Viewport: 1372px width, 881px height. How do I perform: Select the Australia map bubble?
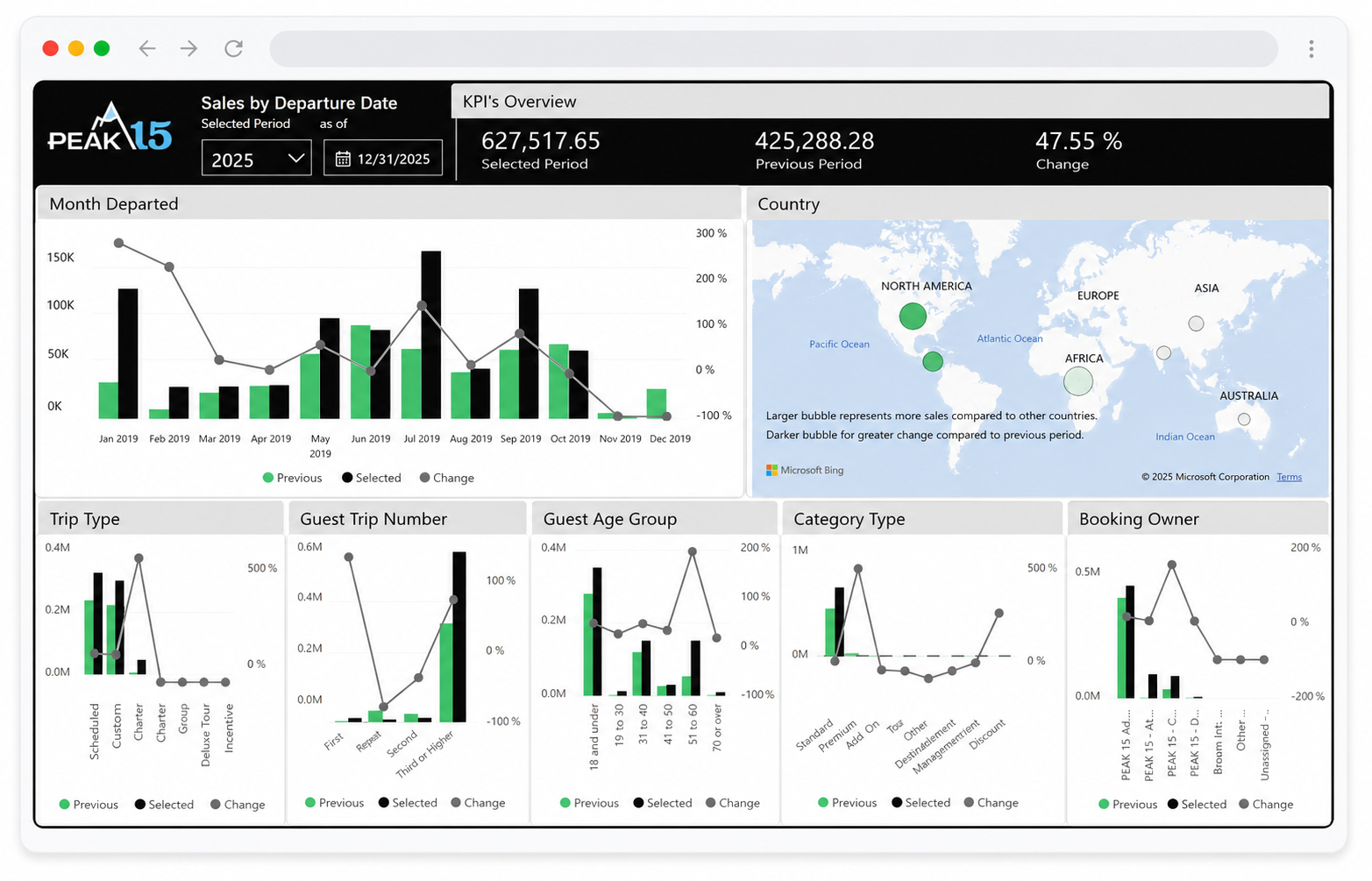point(1243,419)
